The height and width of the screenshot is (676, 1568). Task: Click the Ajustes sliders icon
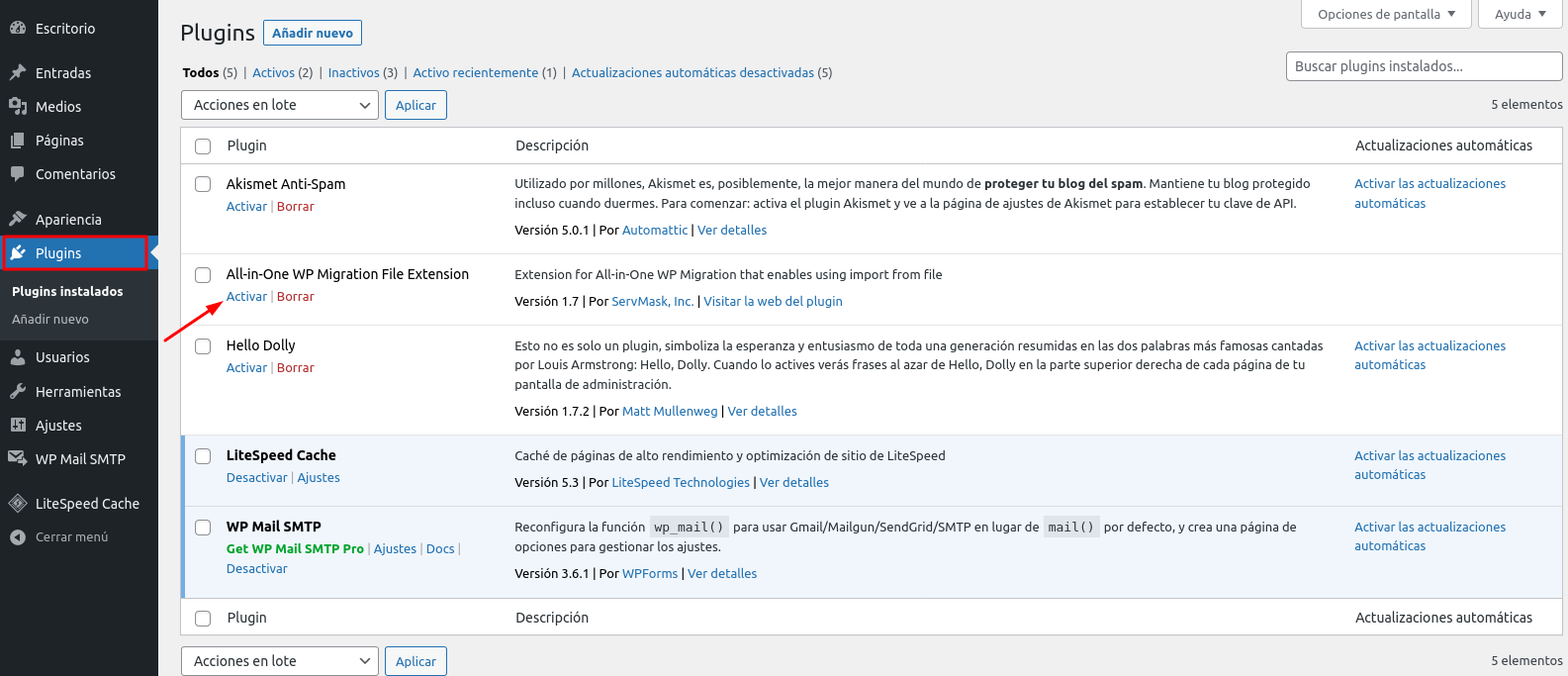[x=18, y=426]
